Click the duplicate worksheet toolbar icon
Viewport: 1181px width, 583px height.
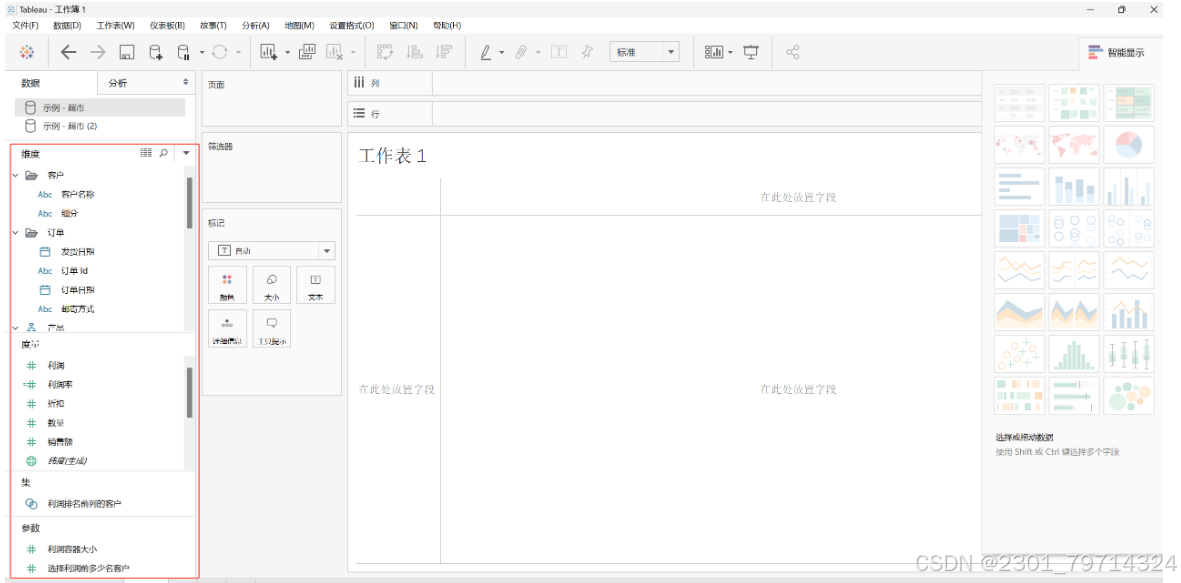pos(307,52)
